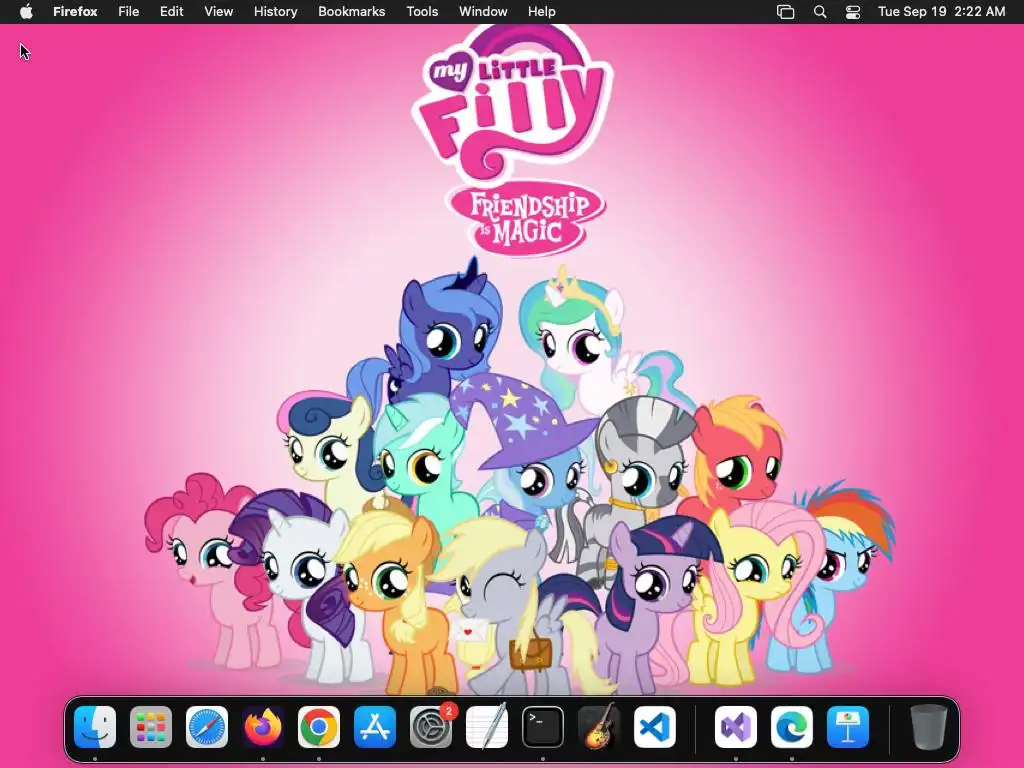Open the Apple menu

click(x=26, y=12)
